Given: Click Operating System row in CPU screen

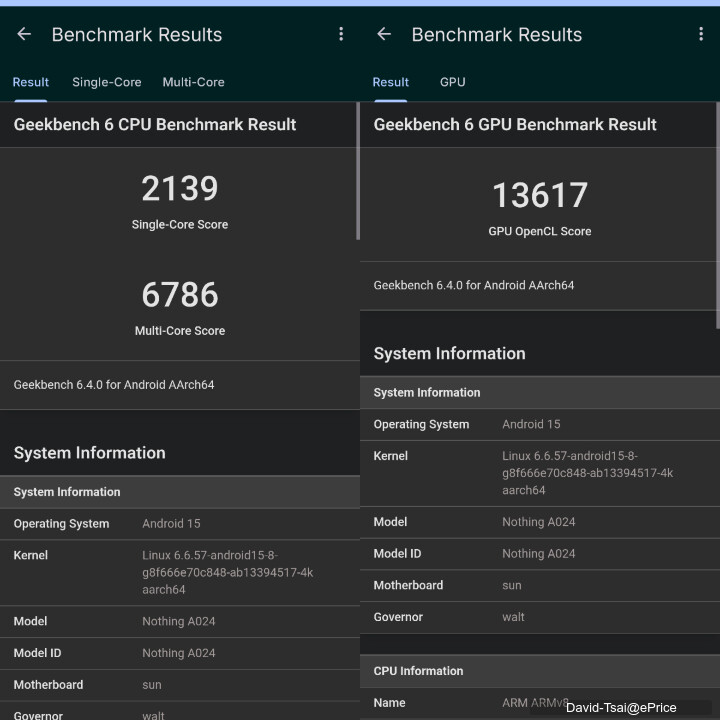Looking at the screenshot, I should point(180,524).
